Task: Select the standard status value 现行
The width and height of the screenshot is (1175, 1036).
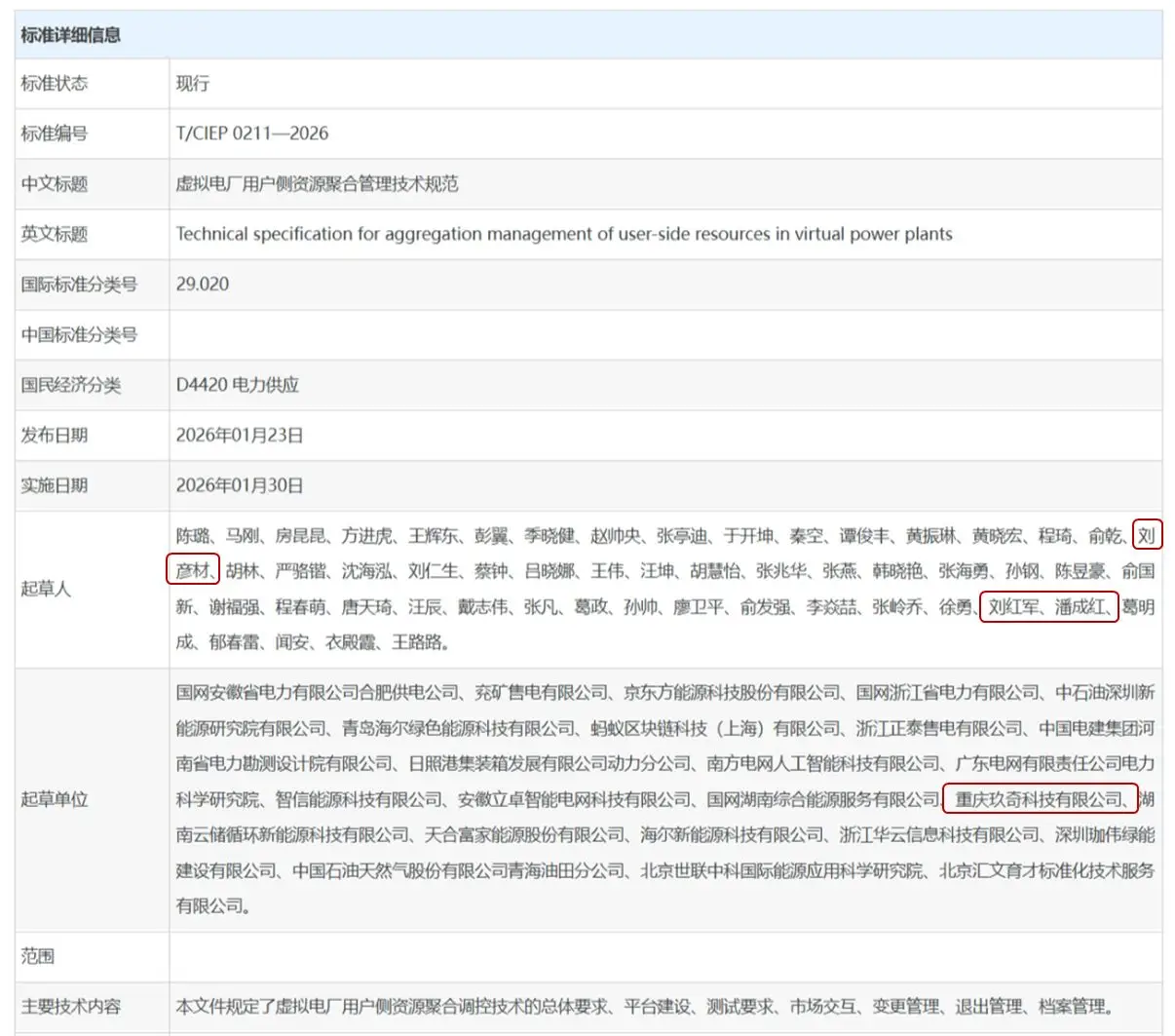Action: point(192,84)
